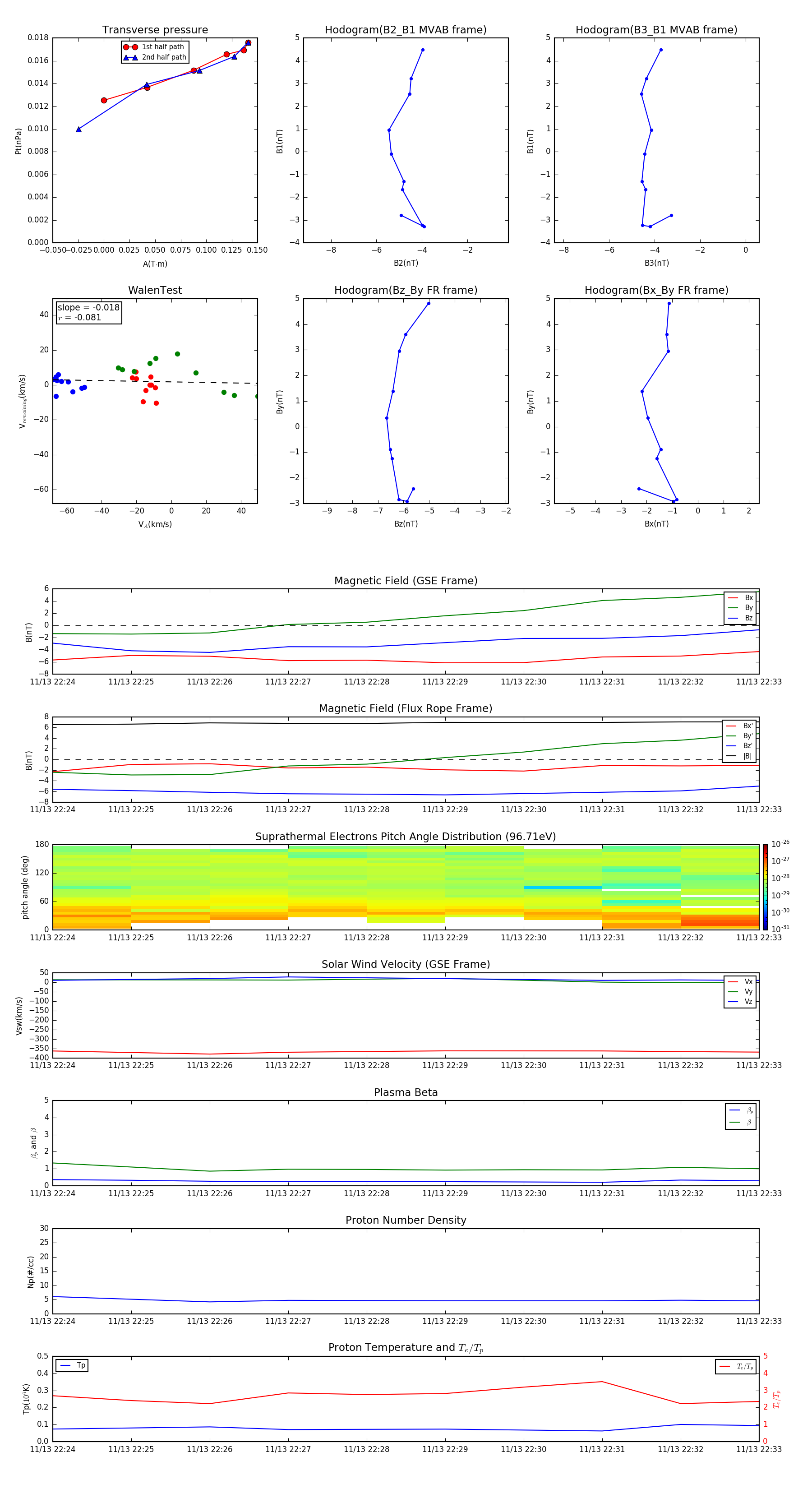Click the lowest blue triangle in Transverse pressure
Viewport: 812px width, 1489px height.
78,129
